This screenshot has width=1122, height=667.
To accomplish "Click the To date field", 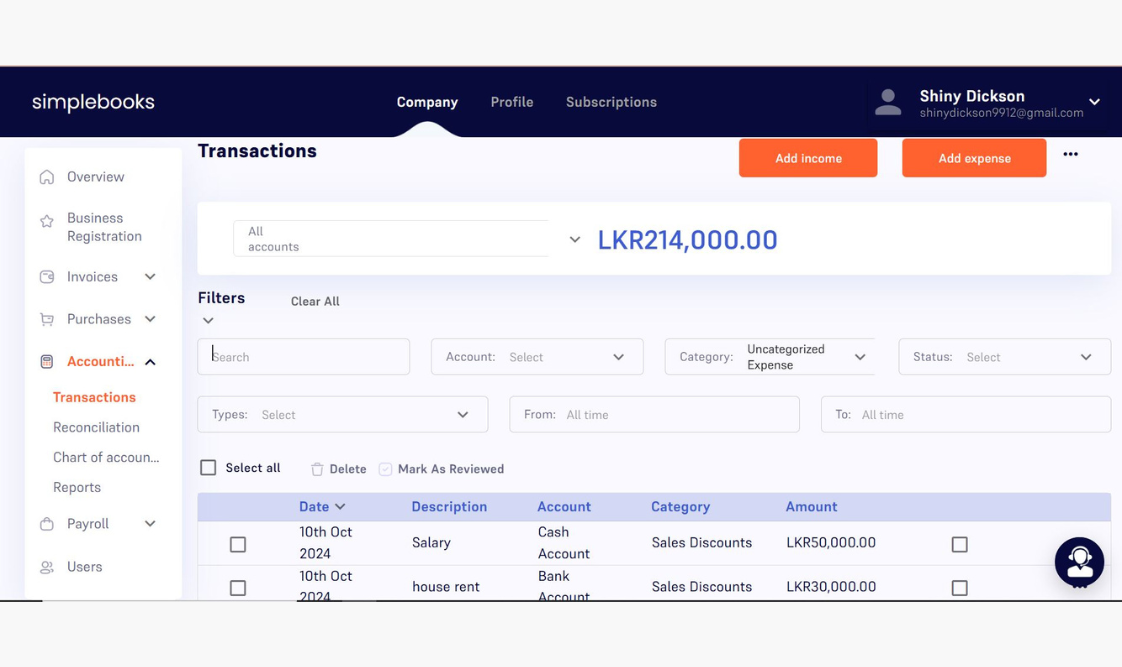I will pos(966,414).
